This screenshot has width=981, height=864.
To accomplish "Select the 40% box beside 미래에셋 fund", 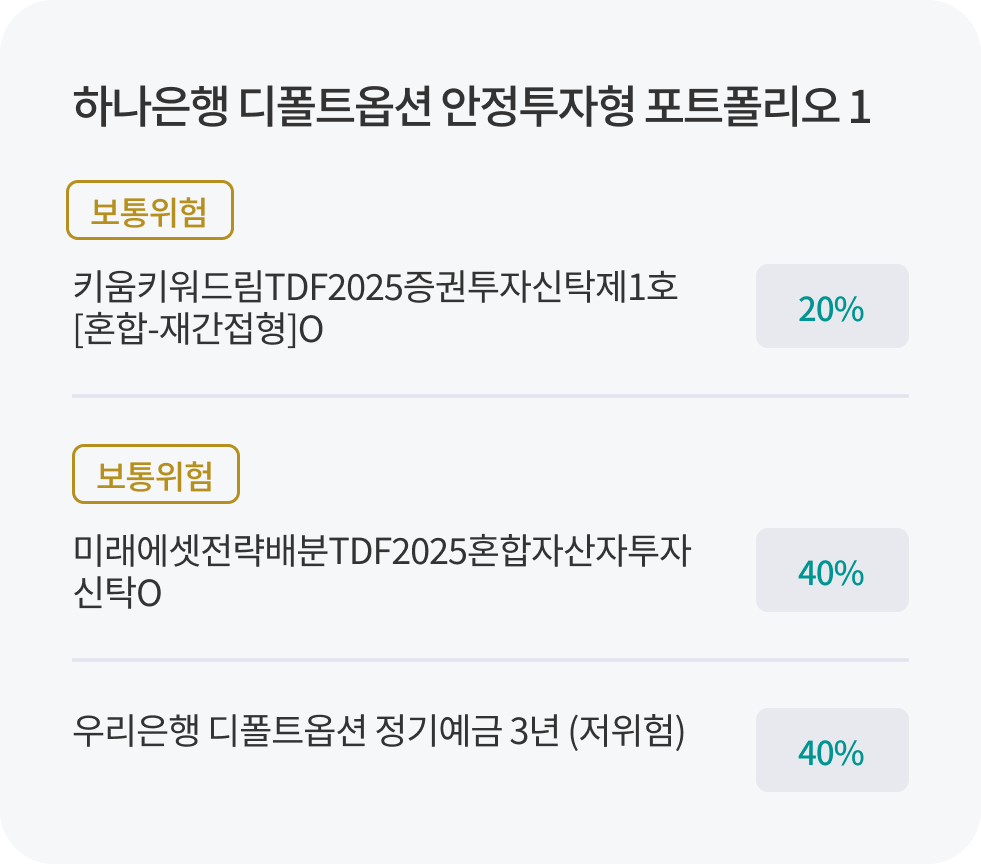I will 831,571.
